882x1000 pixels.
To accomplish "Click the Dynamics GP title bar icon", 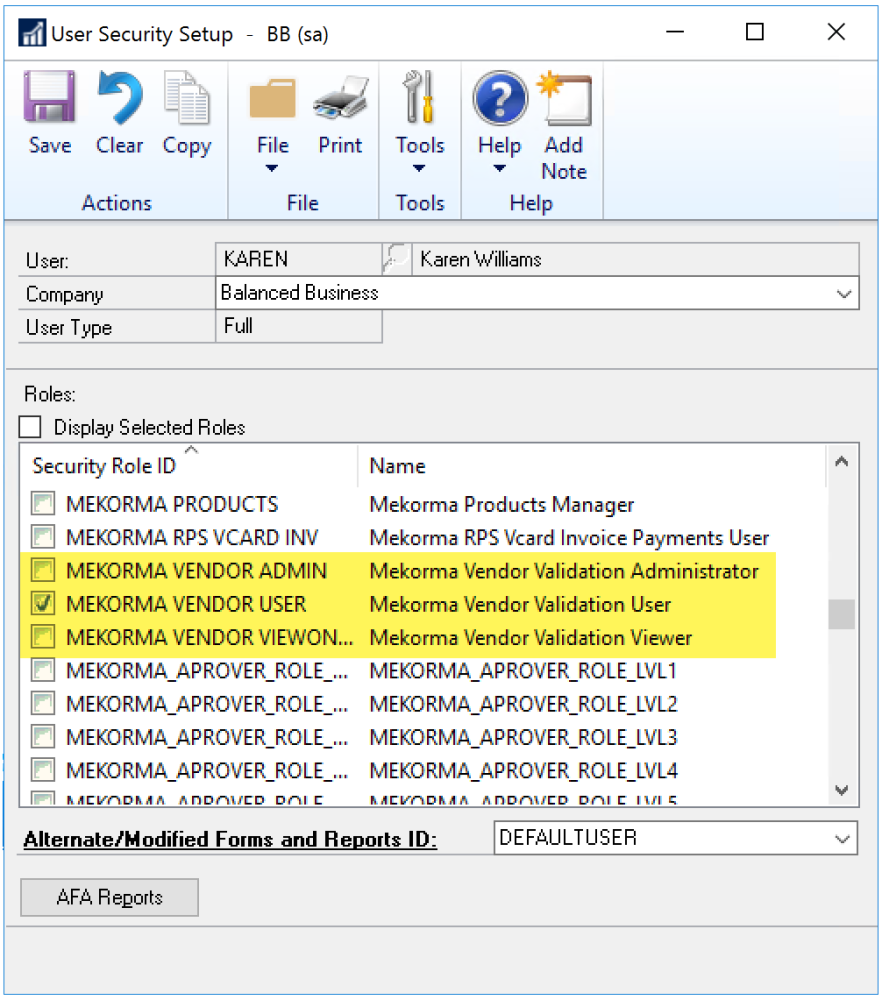I will click(x=32, y=33).
